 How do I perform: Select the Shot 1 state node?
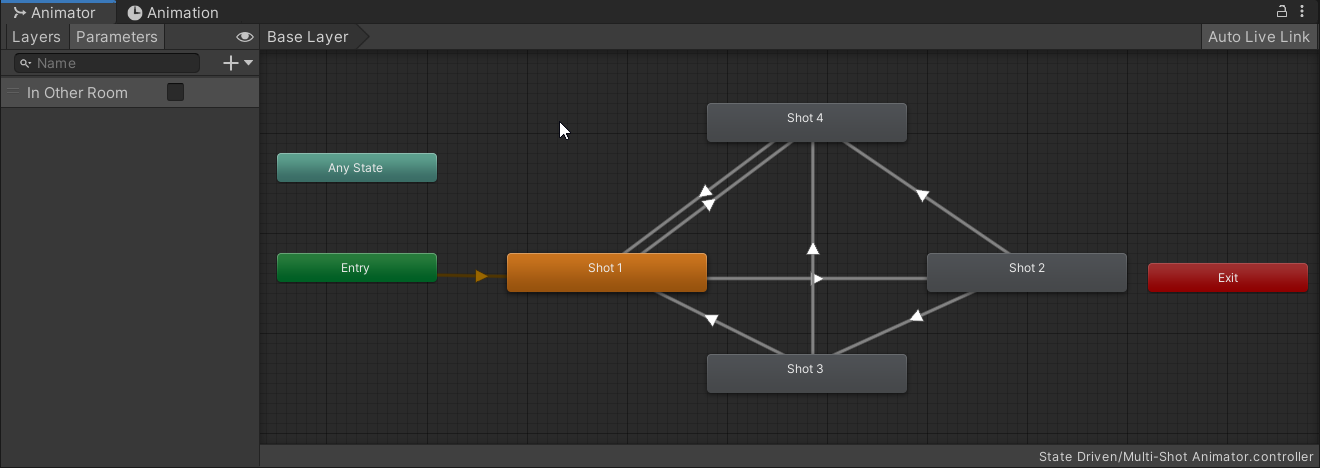[606, 272]
